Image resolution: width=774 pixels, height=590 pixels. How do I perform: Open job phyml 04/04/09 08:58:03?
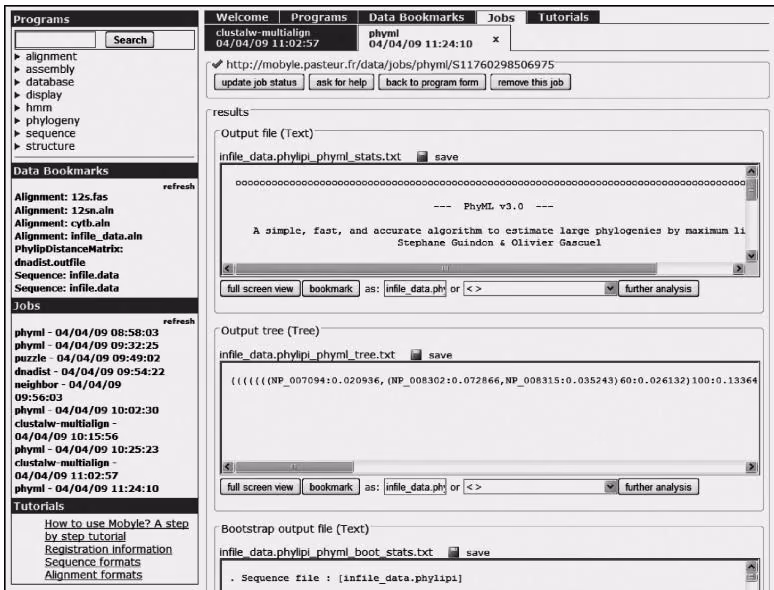click(x=86, y=333)
